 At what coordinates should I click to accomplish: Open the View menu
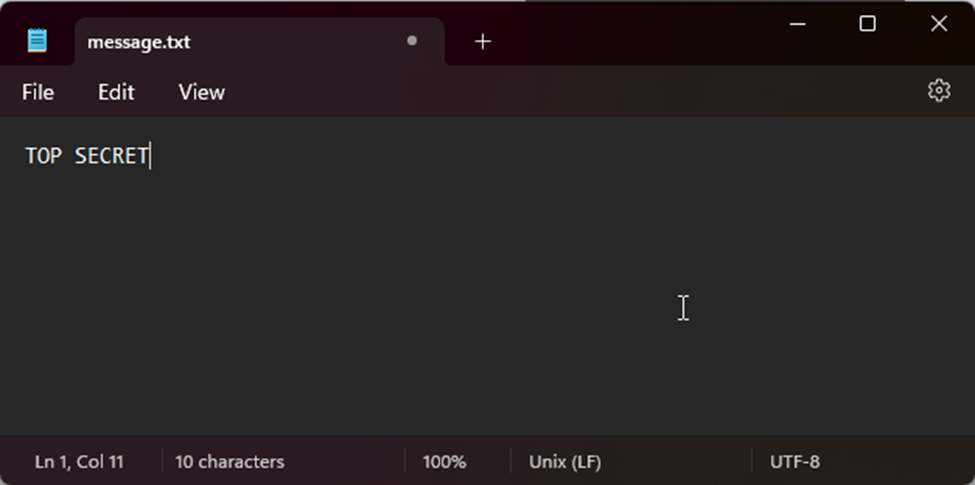[x=201, y=92]
